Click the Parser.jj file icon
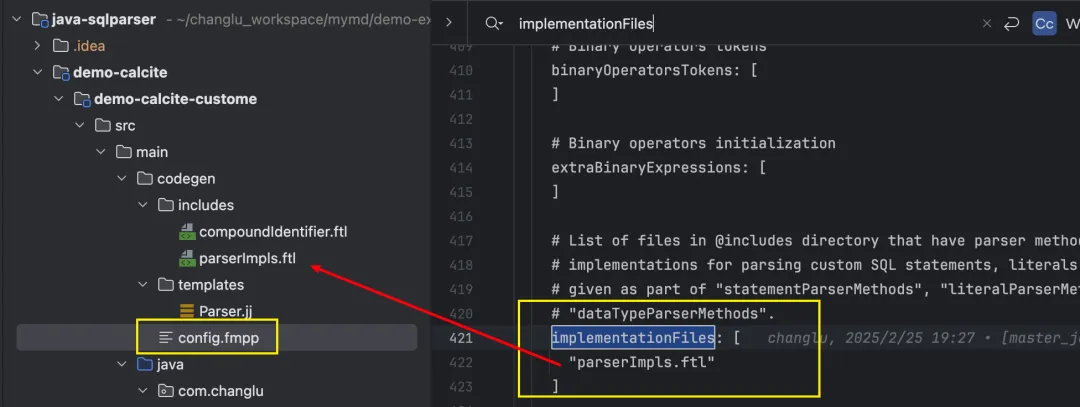This screenshot has height=407, width=1080. tap(186, 312)
